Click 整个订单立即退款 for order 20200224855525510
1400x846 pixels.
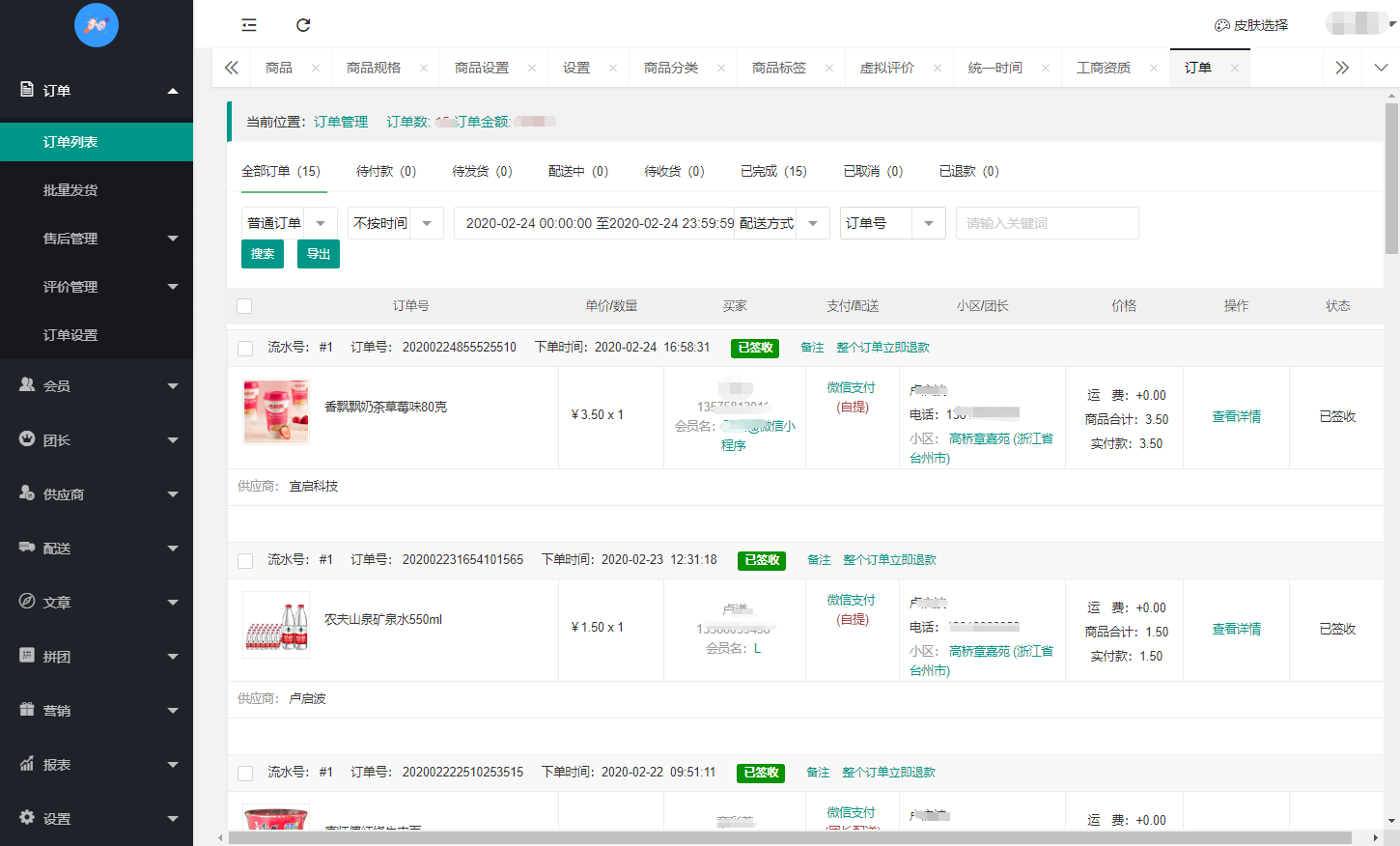[883, 348]
